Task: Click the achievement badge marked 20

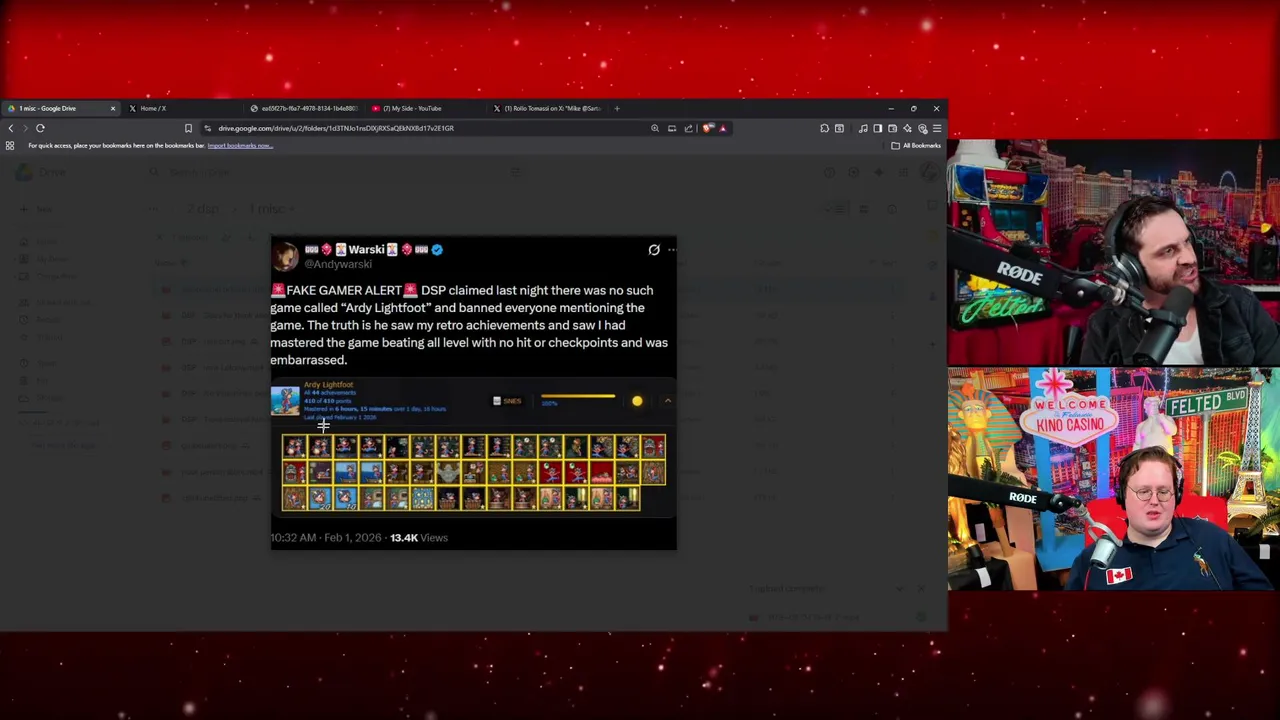Action: pos(321,498)
